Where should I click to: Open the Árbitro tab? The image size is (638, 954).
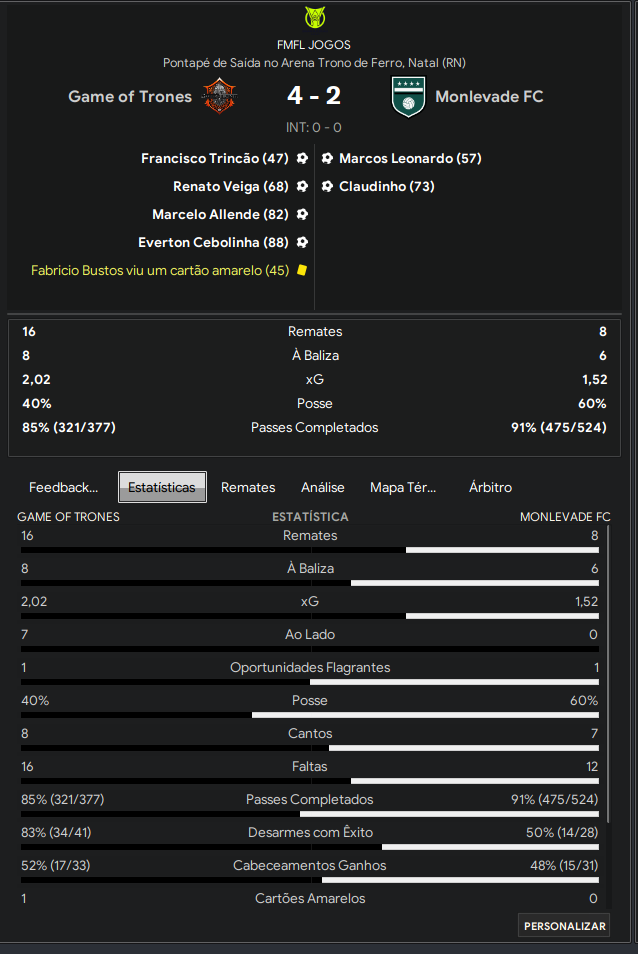(x=490, y=487)
